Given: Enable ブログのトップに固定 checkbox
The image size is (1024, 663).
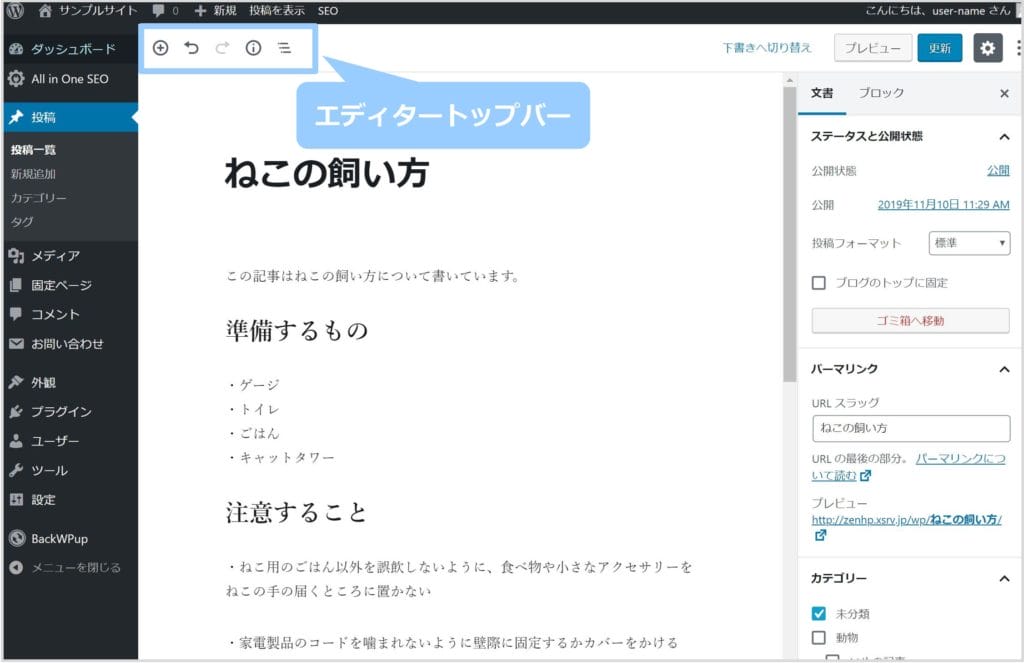Looking at the screenshot, I should (819, 283).
